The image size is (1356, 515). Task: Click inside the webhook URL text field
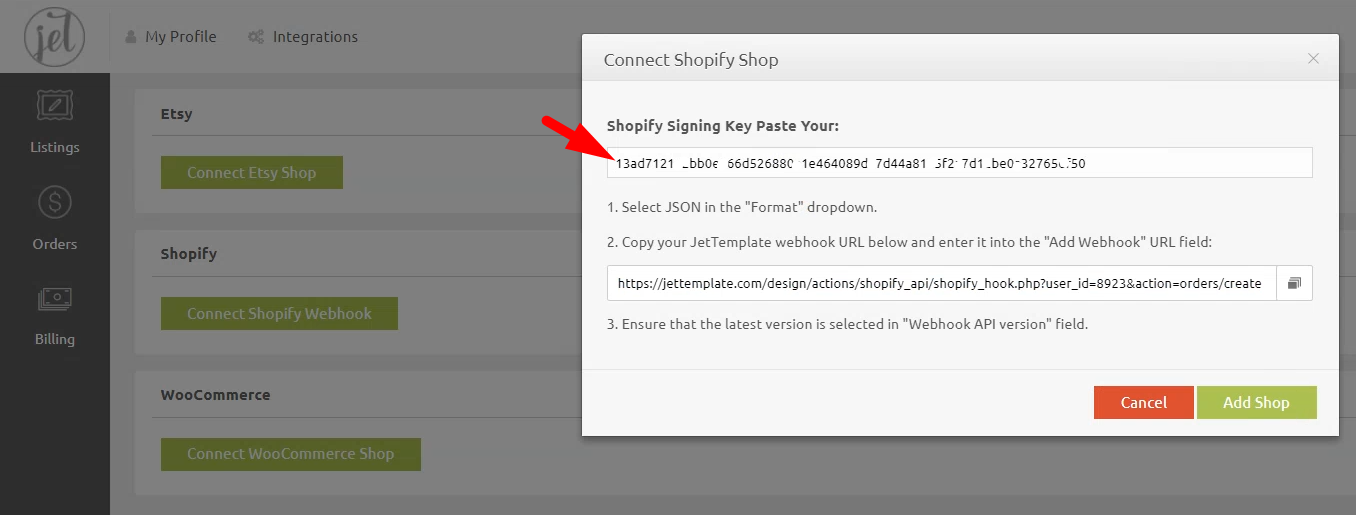940,283
